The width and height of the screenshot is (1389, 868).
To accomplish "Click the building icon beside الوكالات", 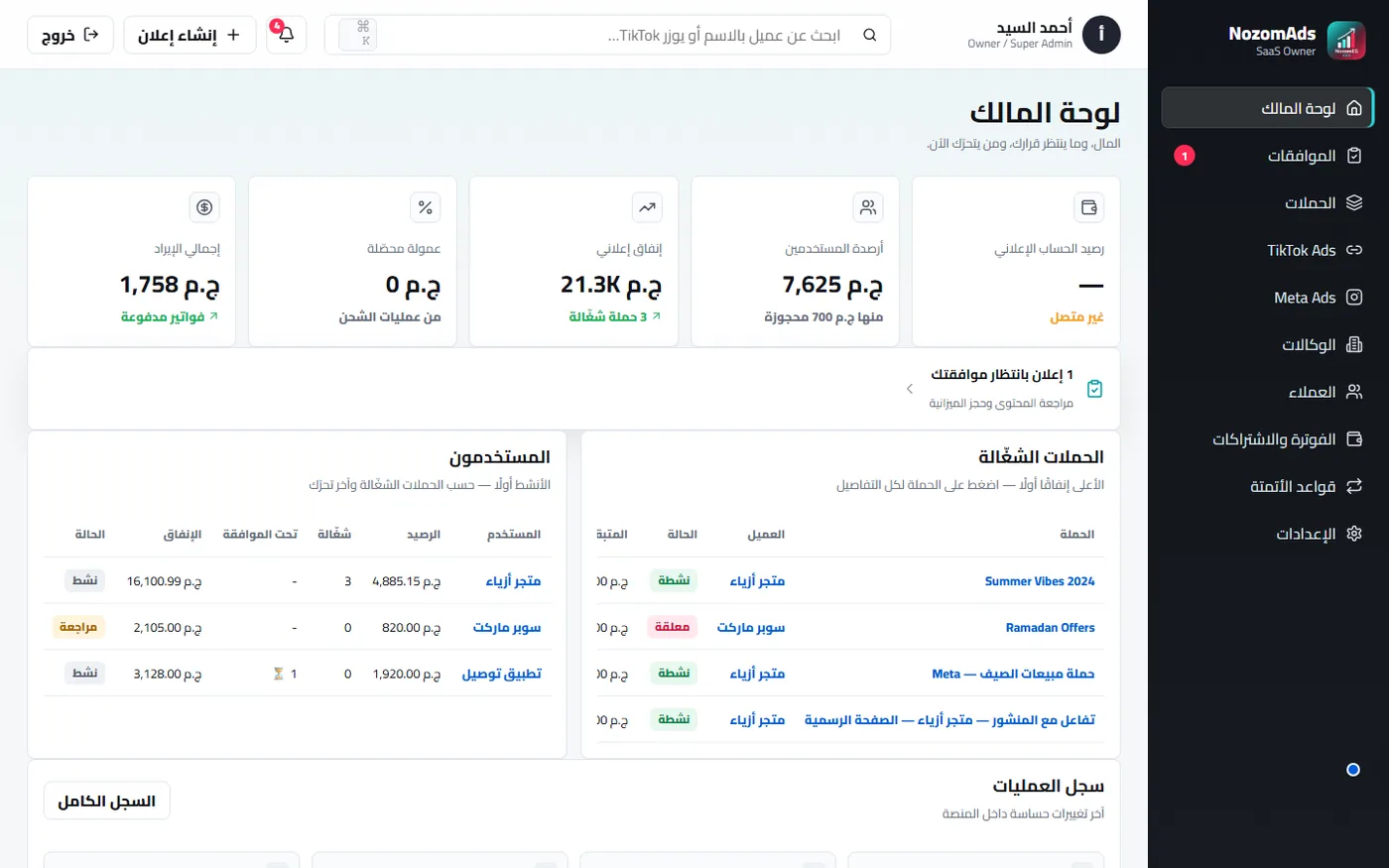I will 1354,345.
